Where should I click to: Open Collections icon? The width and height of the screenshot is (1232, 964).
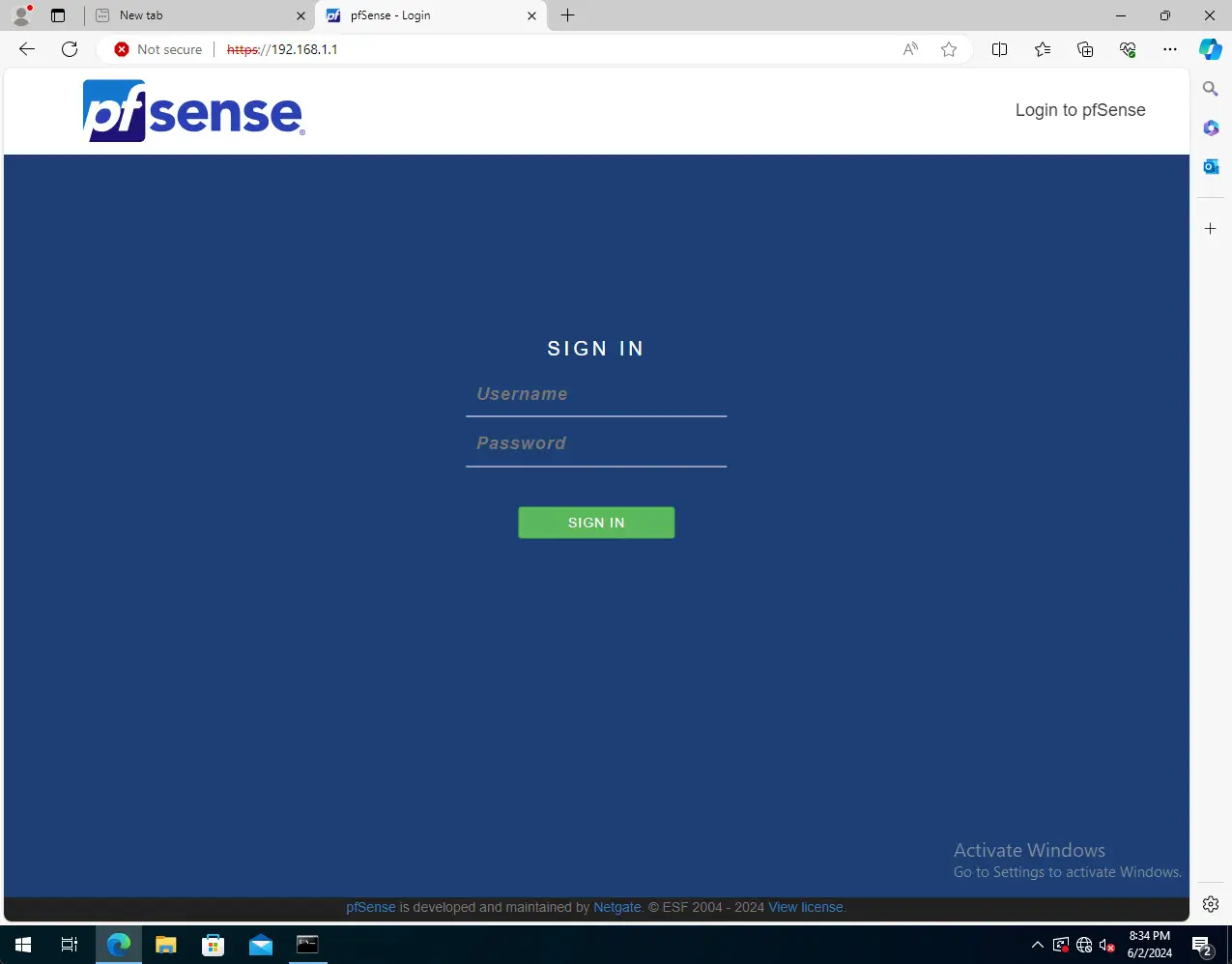pyautogui.click(x=1085, y=49)
